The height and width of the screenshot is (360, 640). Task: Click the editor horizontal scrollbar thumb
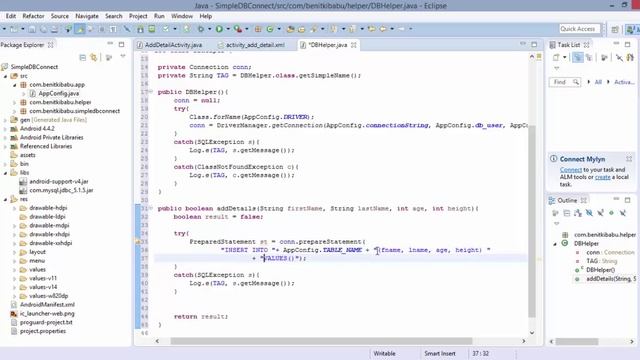[321, 341]
